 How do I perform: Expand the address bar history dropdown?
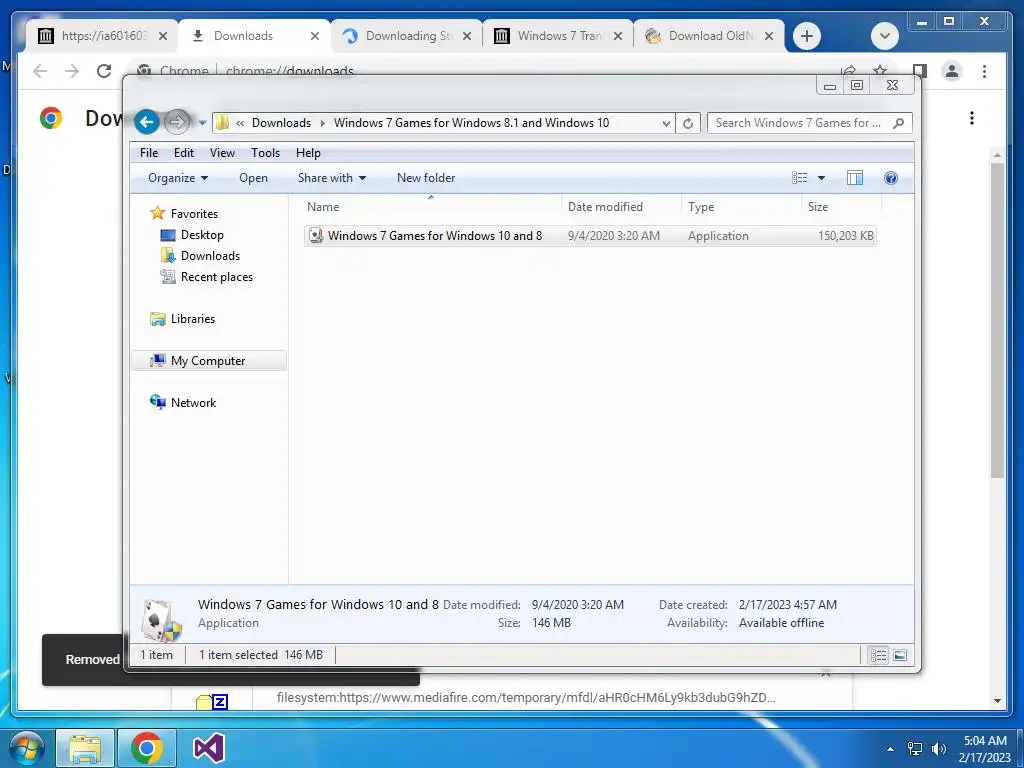665,123
